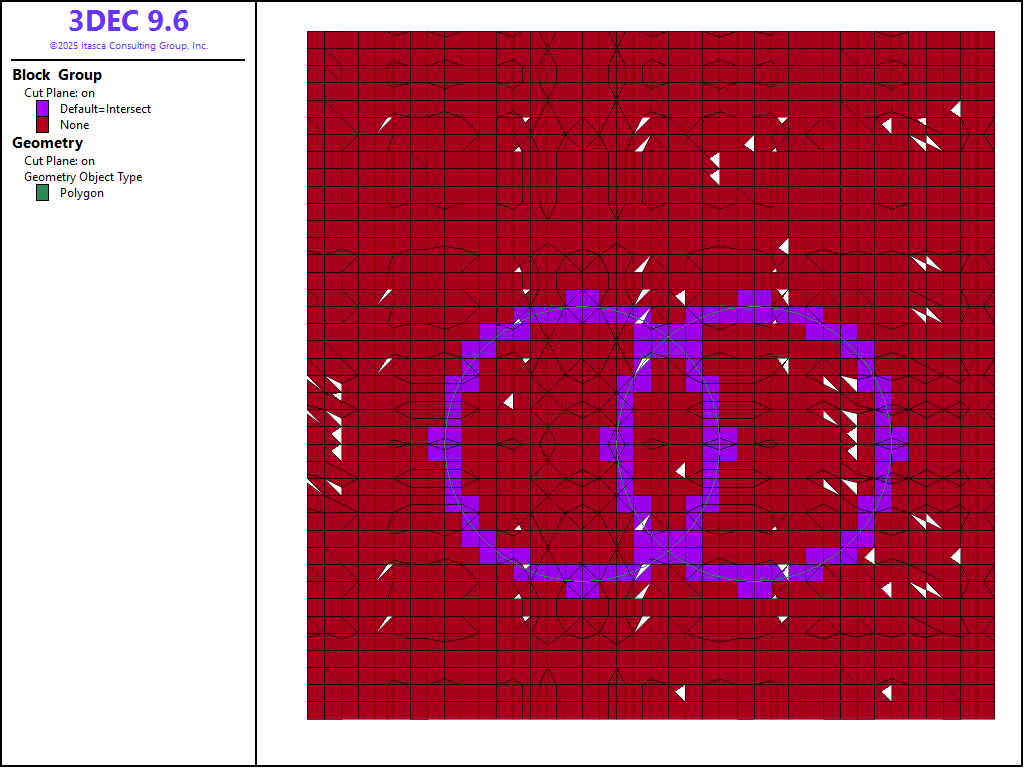Click the rightmost purple block of right ring

coord(899,444)
